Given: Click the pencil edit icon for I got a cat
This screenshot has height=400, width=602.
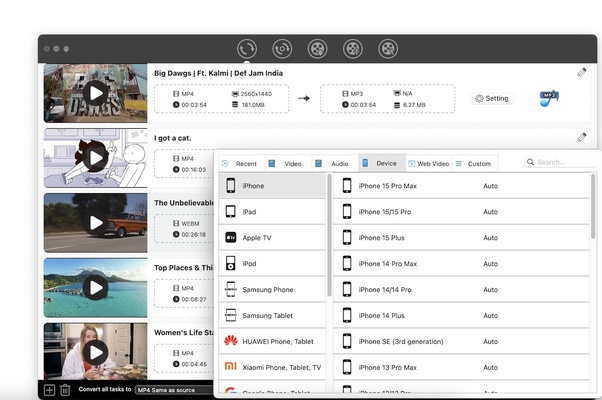Looking at the screenshot, I should [x=582, y=137].
